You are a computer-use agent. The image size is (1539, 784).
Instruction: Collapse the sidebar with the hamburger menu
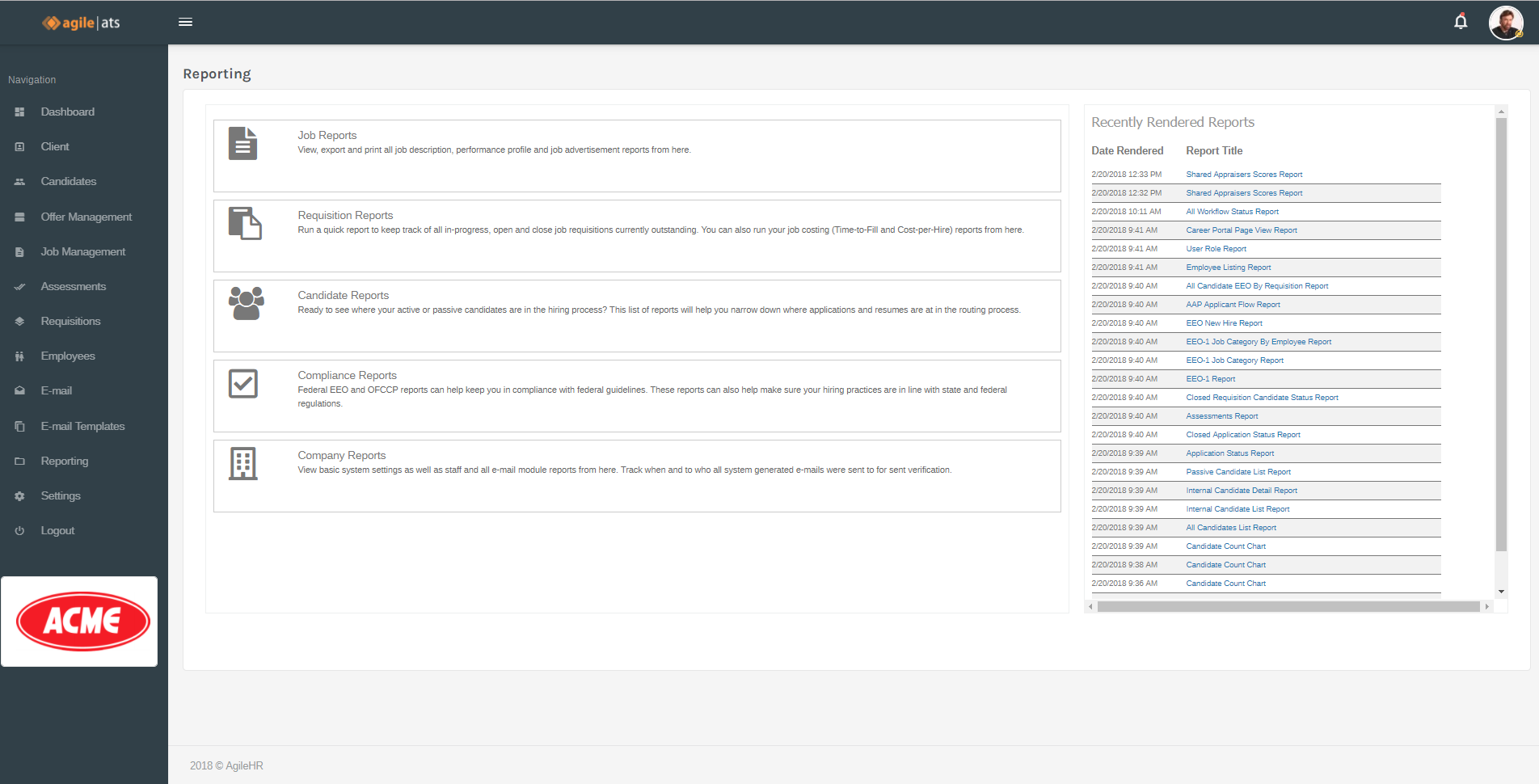pos(185,22)
